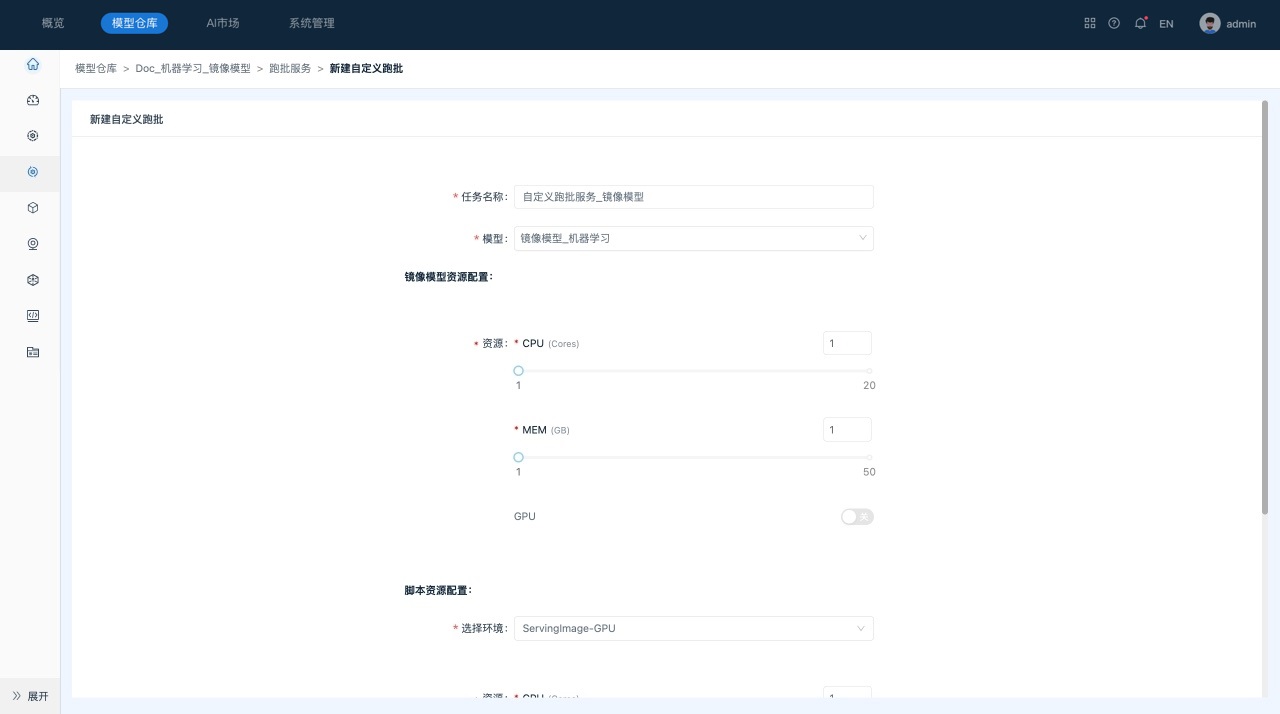This screenshot has width=1280, height=714.
Task: Switch language with EN button
Action: coord(1166,24)
